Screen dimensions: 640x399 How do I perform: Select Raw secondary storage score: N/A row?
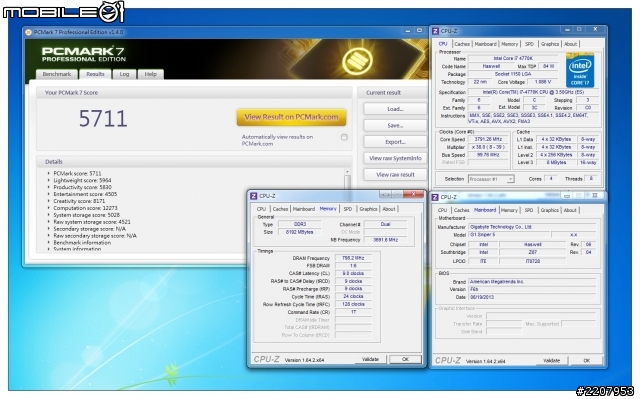coord(95,236)
